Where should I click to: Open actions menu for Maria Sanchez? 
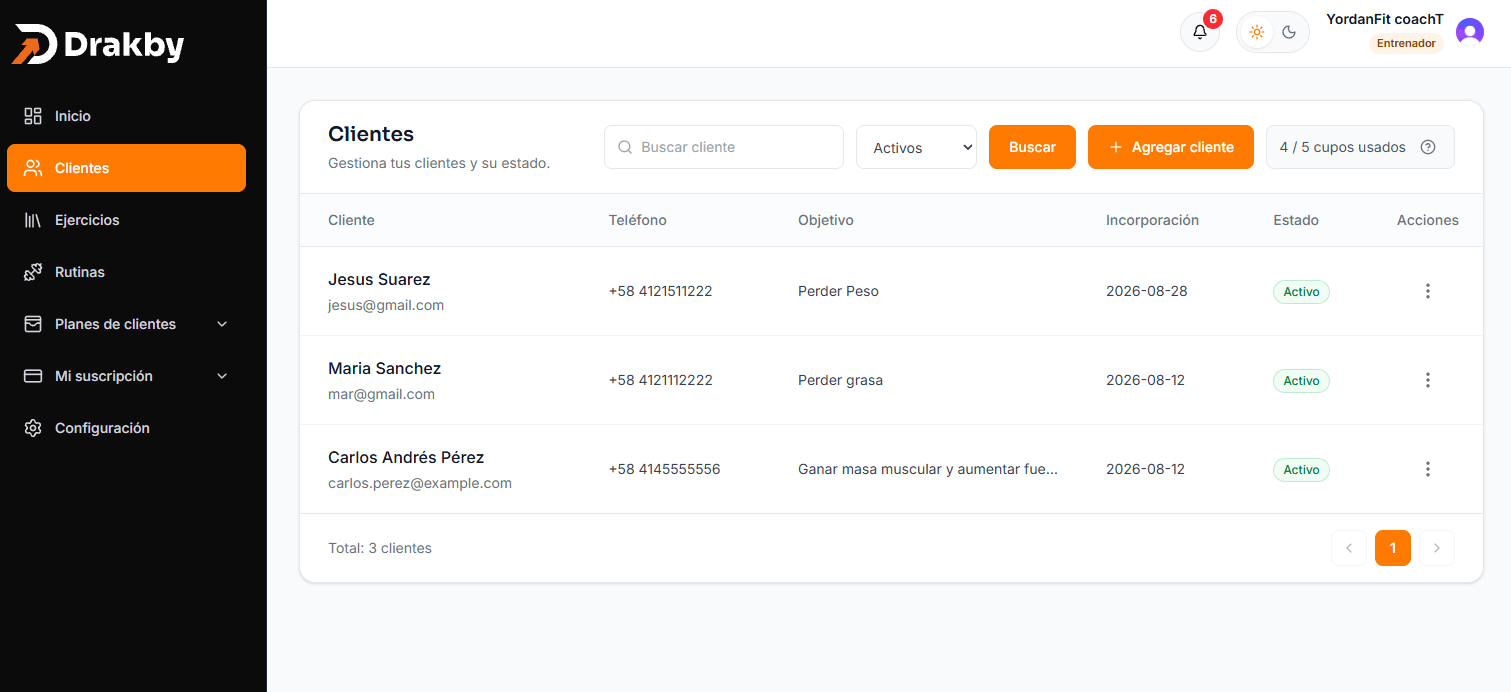pyautogui.click(x=1427, y=380)
